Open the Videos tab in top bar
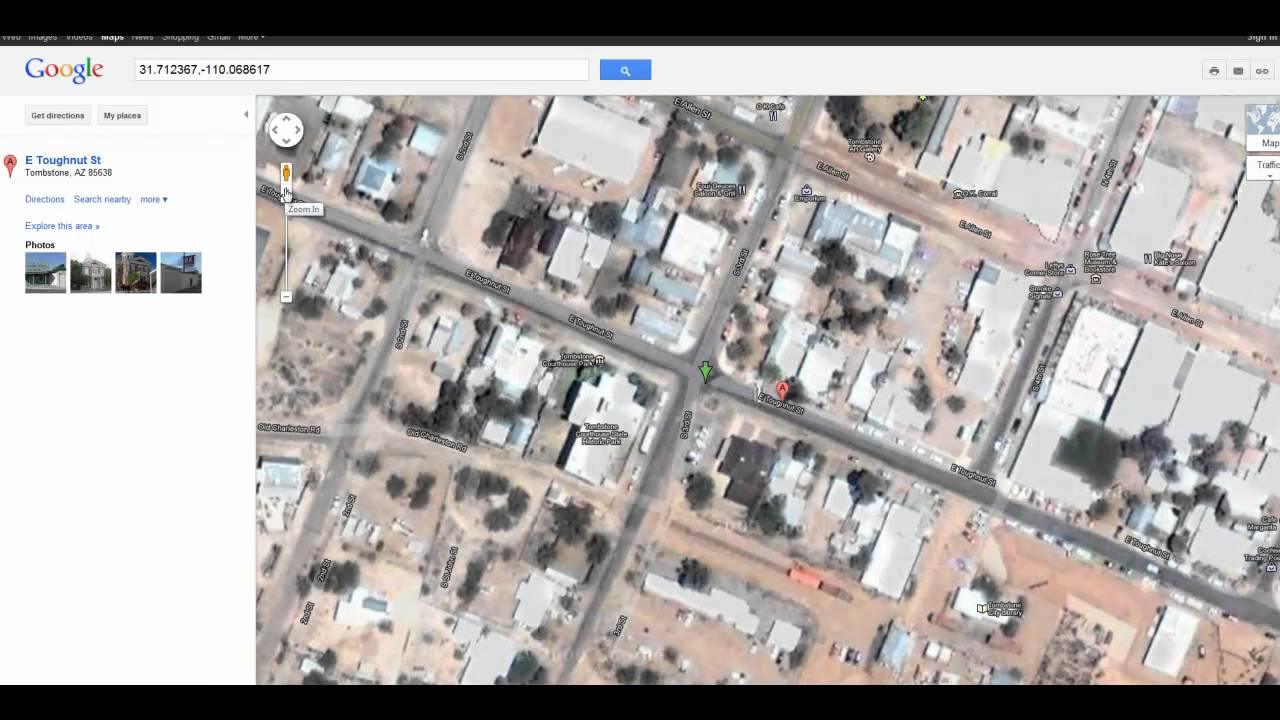Image resolution: width=1280 pixels, height=720 pixels. [x=79, y=37]
